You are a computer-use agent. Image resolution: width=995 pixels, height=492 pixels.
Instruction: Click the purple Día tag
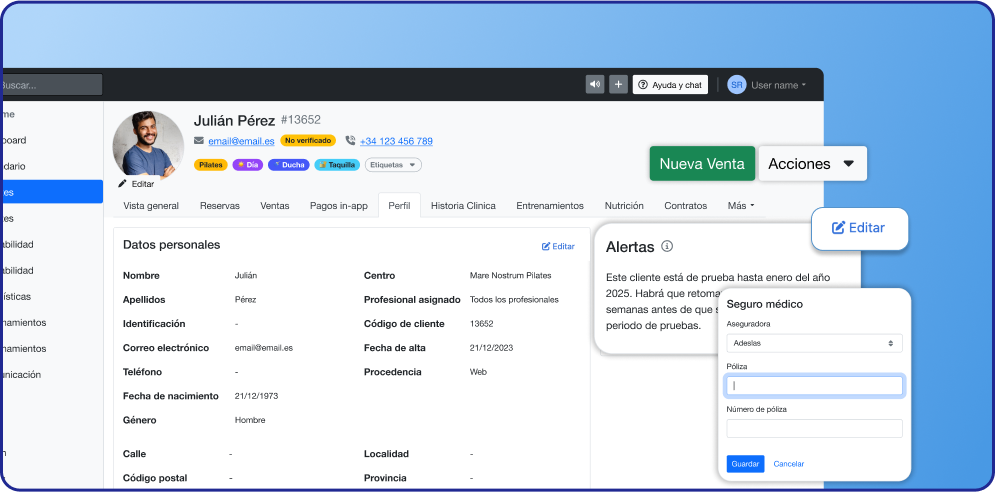coord(247,164)
